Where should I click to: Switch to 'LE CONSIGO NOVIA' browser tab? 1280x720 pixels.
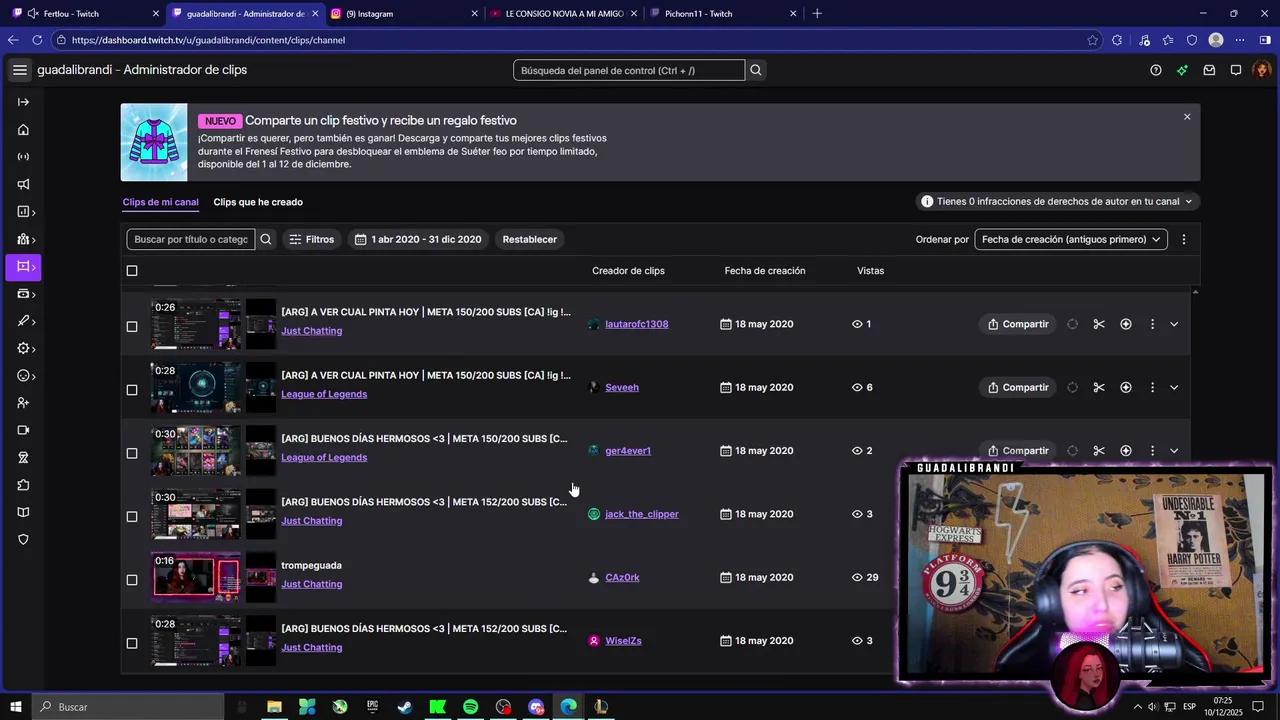coord(563,14)
